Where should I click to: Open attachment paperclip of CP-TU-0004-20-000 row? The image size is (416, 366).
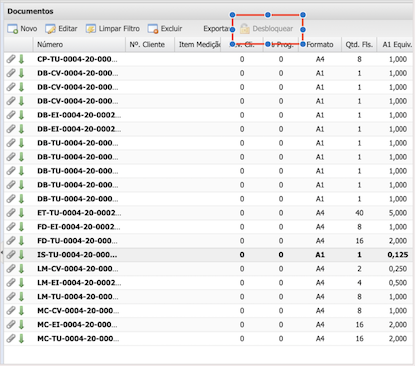coord(11,59)
